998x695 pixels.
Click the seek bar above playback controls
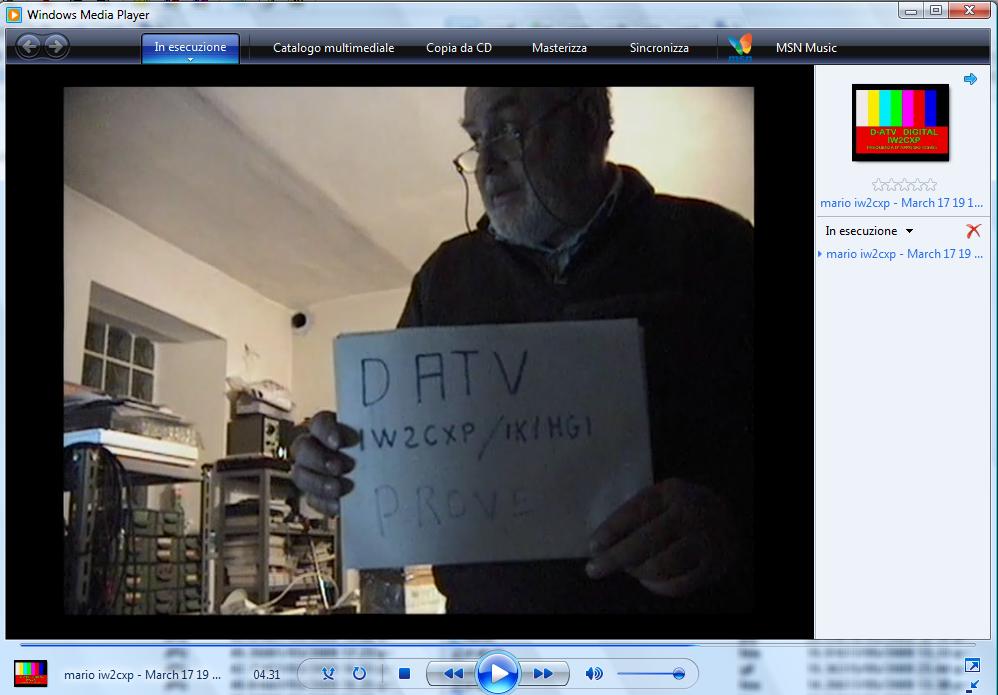click(496, 645)
